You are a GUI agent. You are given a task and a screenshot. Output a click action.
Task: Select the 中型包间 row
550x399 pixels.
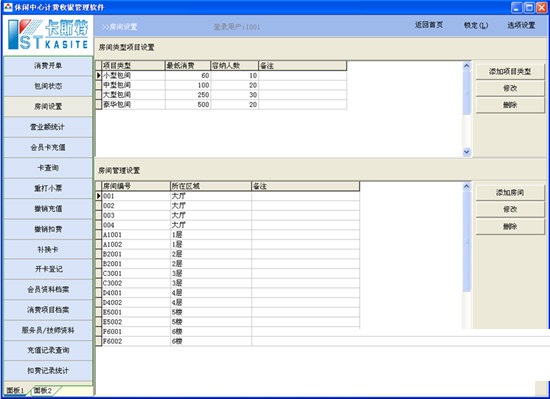(221, 85)
